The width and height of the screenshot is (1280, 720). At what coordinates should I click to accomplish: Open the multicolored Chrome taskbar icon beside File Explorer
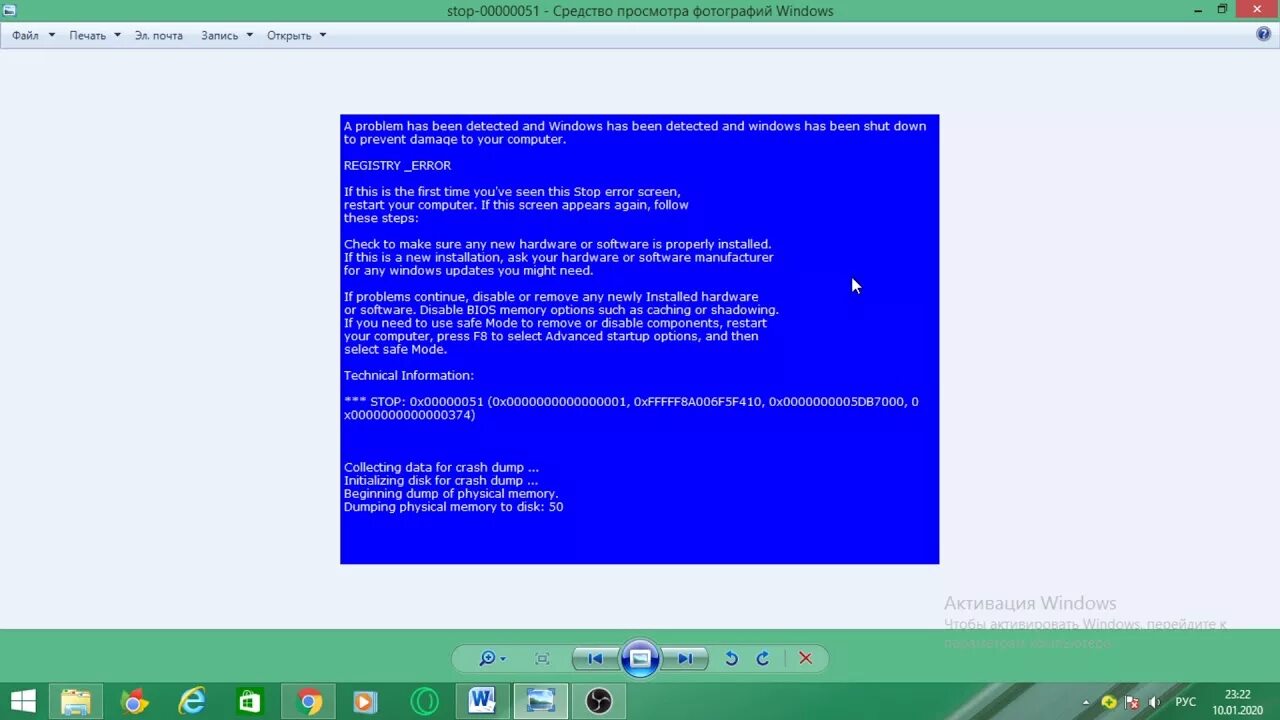[133, 702]
